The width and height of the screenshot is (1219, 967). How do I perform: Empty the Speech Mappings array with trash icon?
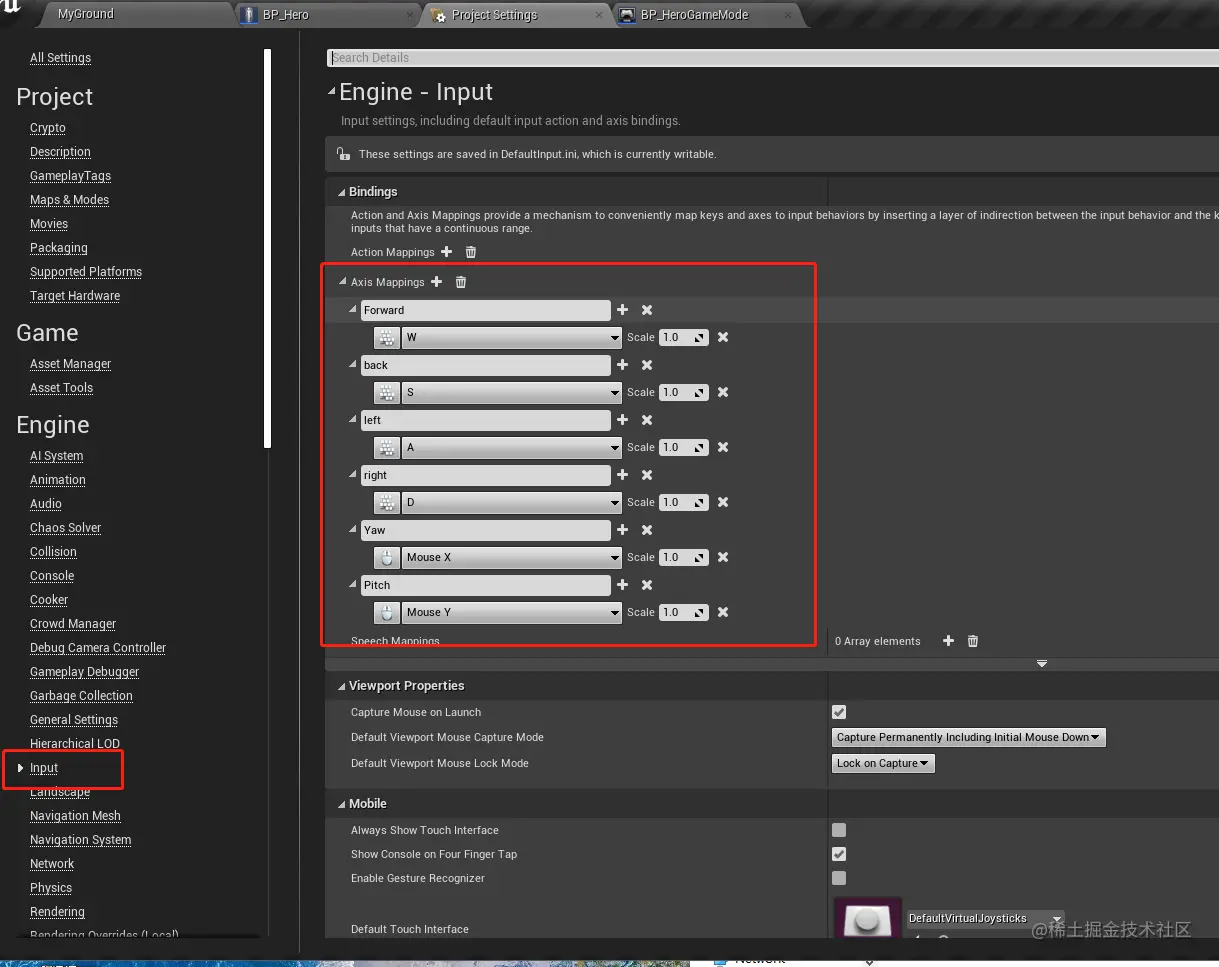pos(973,641)
